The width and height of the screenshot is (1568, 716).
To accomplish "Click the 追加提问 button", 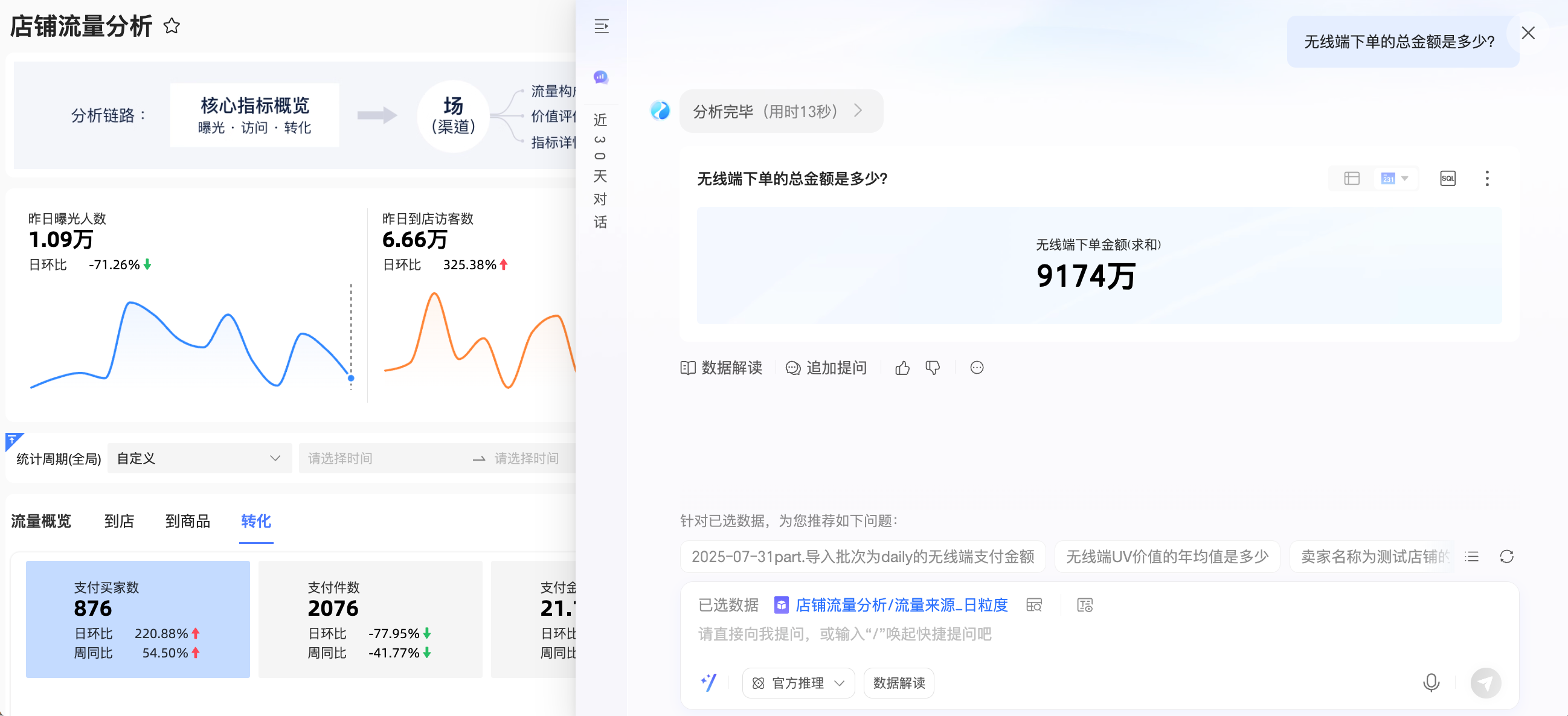I will pyautogui.click(x=826, y=368).
